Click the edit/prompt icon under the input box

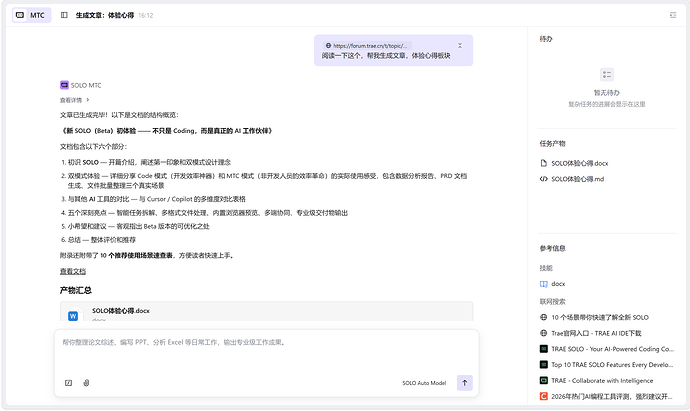[x=69, y=383]
